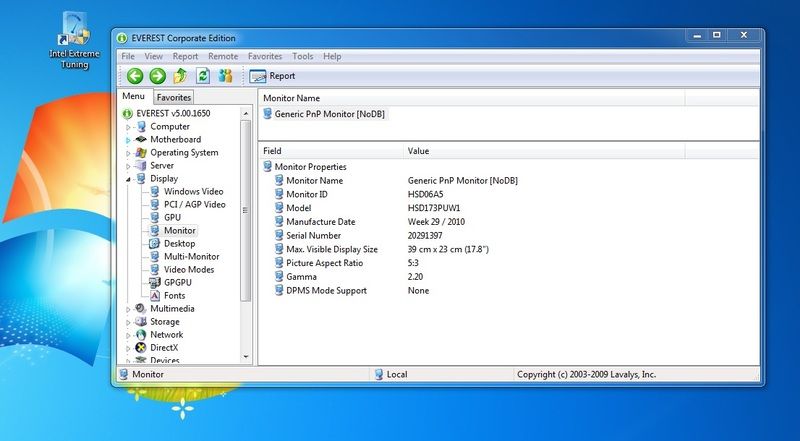Image resolution: width=800 pixels, height=441 pixels.
Task: Expand the Multimedia tree node
Action: (128, 309)
